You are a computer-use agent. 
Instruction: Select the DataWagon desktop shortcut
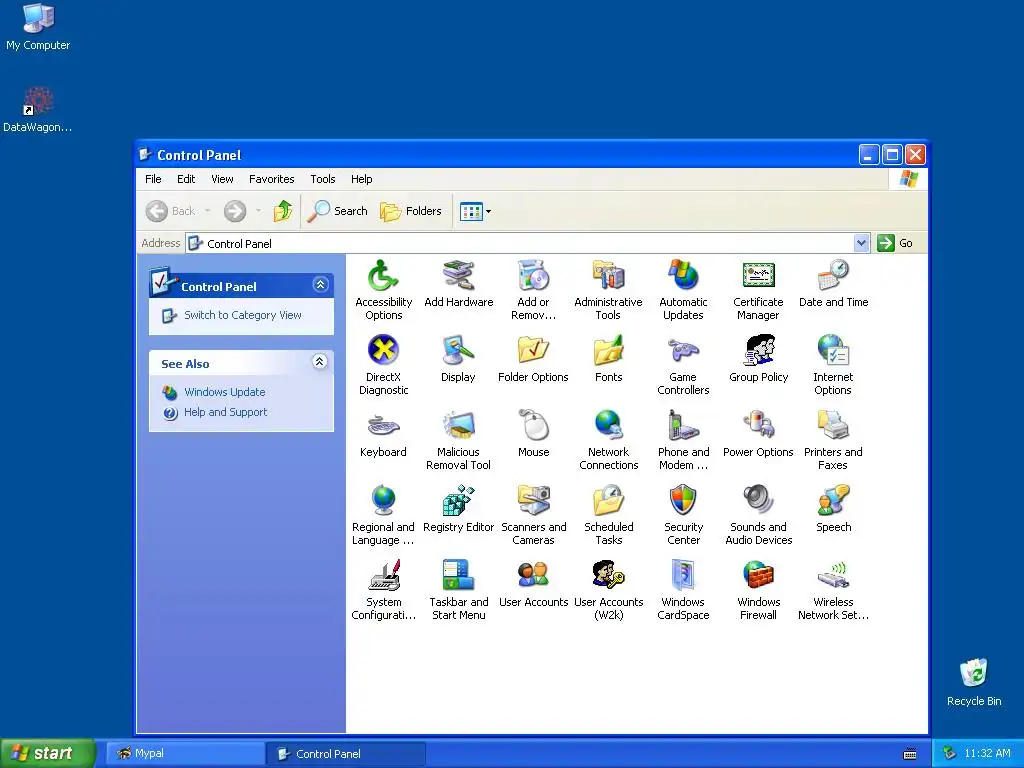[38, 110]
